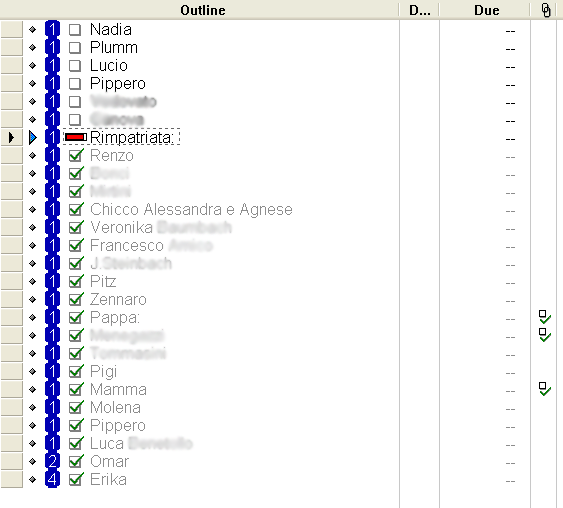
Task: Click priority badge 1 next to Nadia
Action: point(52,29)
